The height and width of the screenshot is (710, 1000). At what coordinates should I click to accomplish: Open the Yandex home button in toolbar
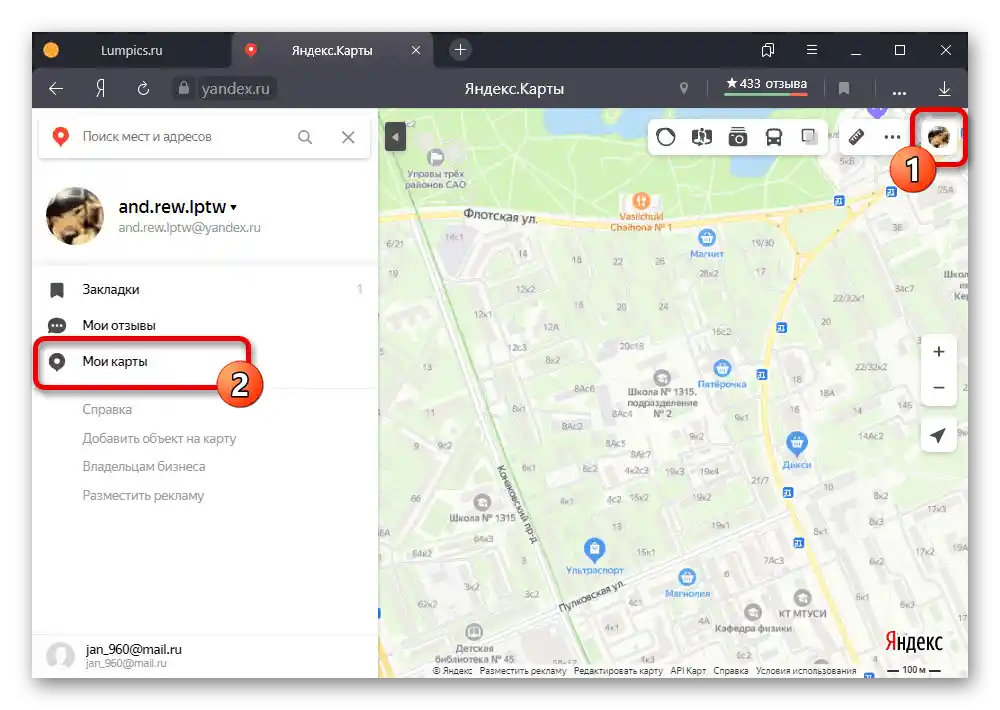(x=100, y=89)
